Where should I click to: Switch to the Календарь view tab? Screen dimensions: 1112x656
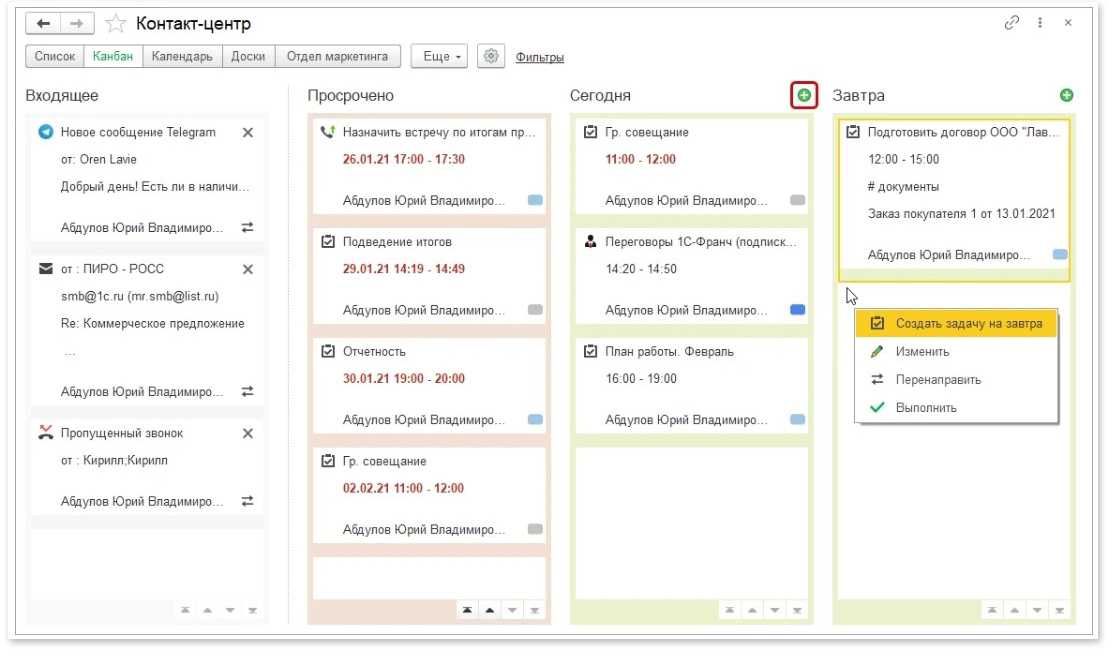182,57
